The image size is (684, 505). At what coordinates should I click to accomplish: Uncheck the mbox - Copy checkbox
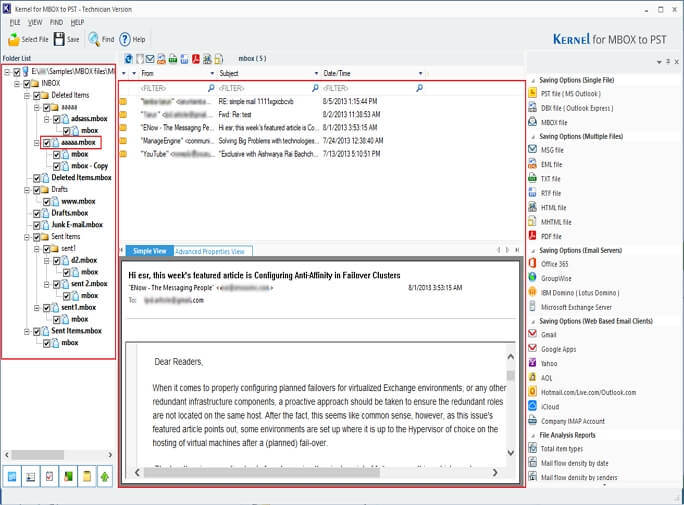pyautogui.click(x=57, y=166)
